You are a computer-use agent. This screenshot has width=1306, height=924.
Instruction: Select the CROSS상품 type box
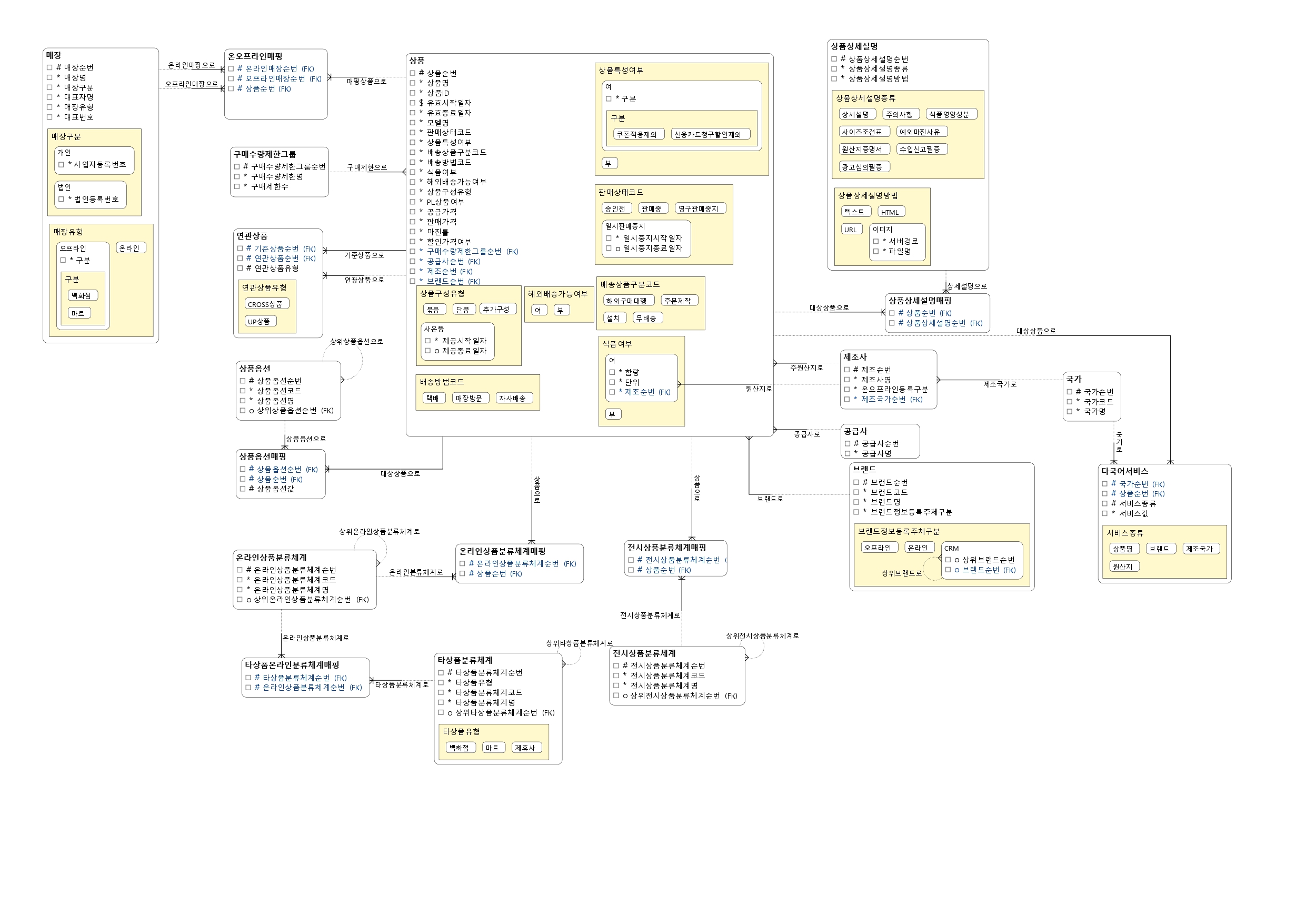266,304
